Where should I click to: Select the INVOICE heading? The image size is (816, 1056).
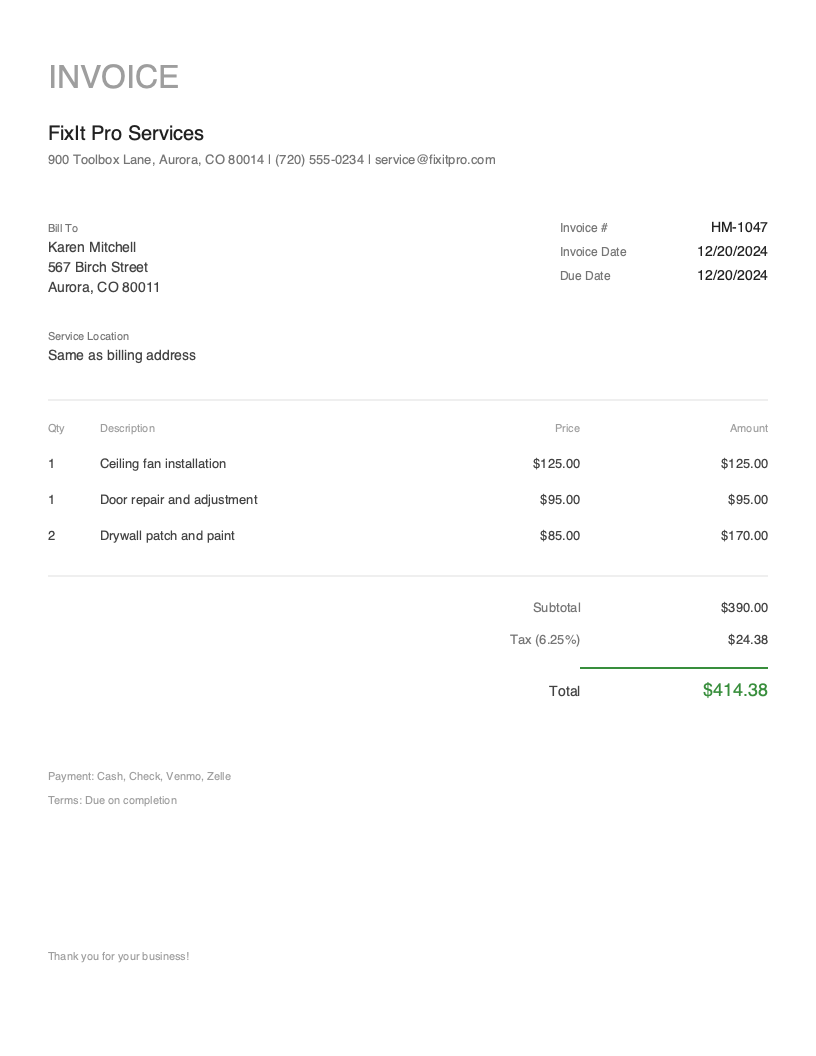pos(113,77)
